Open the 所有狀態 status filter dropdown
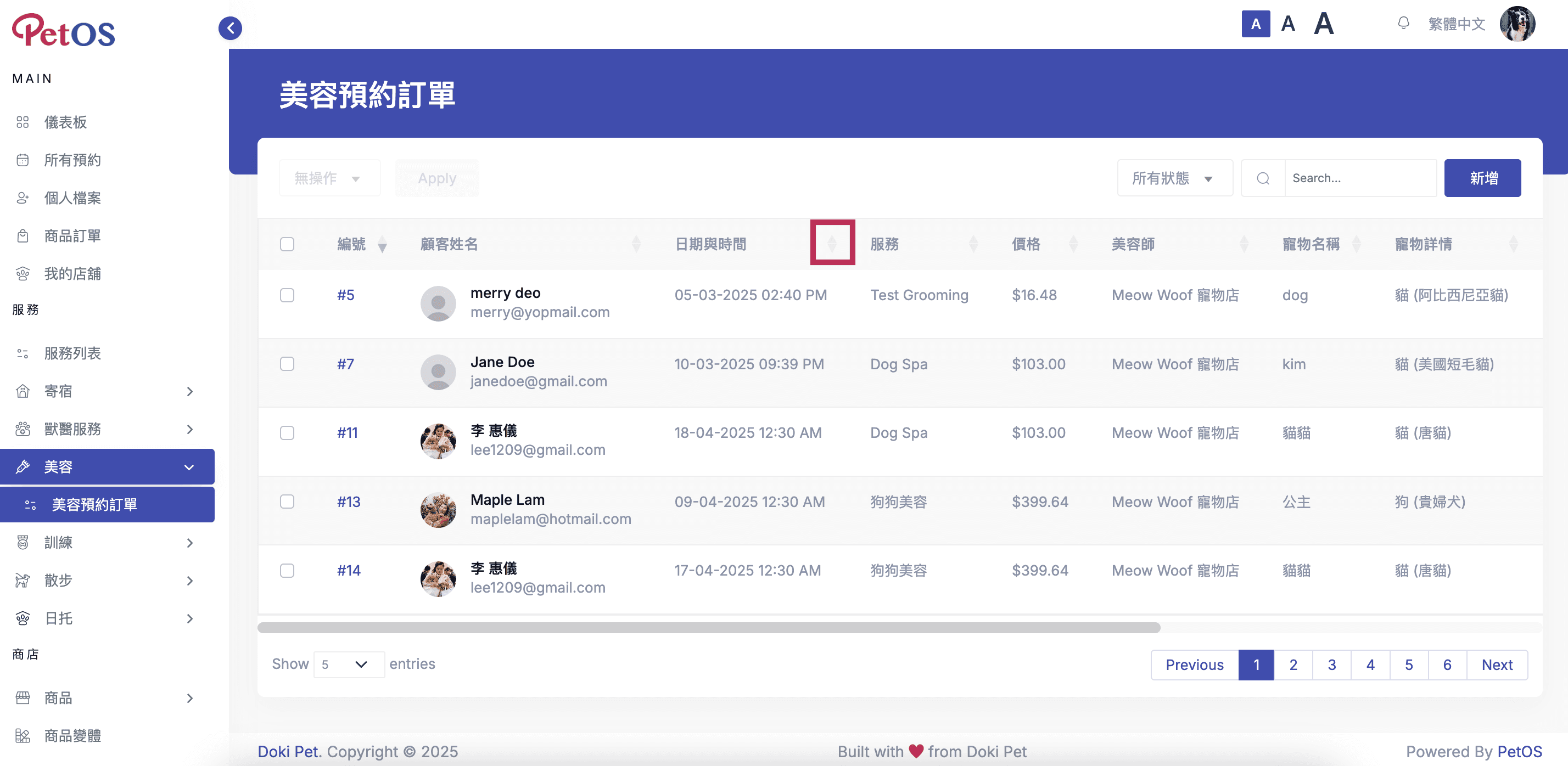The width and height of the screenshot is (1568, 766). click(1174, 178)
